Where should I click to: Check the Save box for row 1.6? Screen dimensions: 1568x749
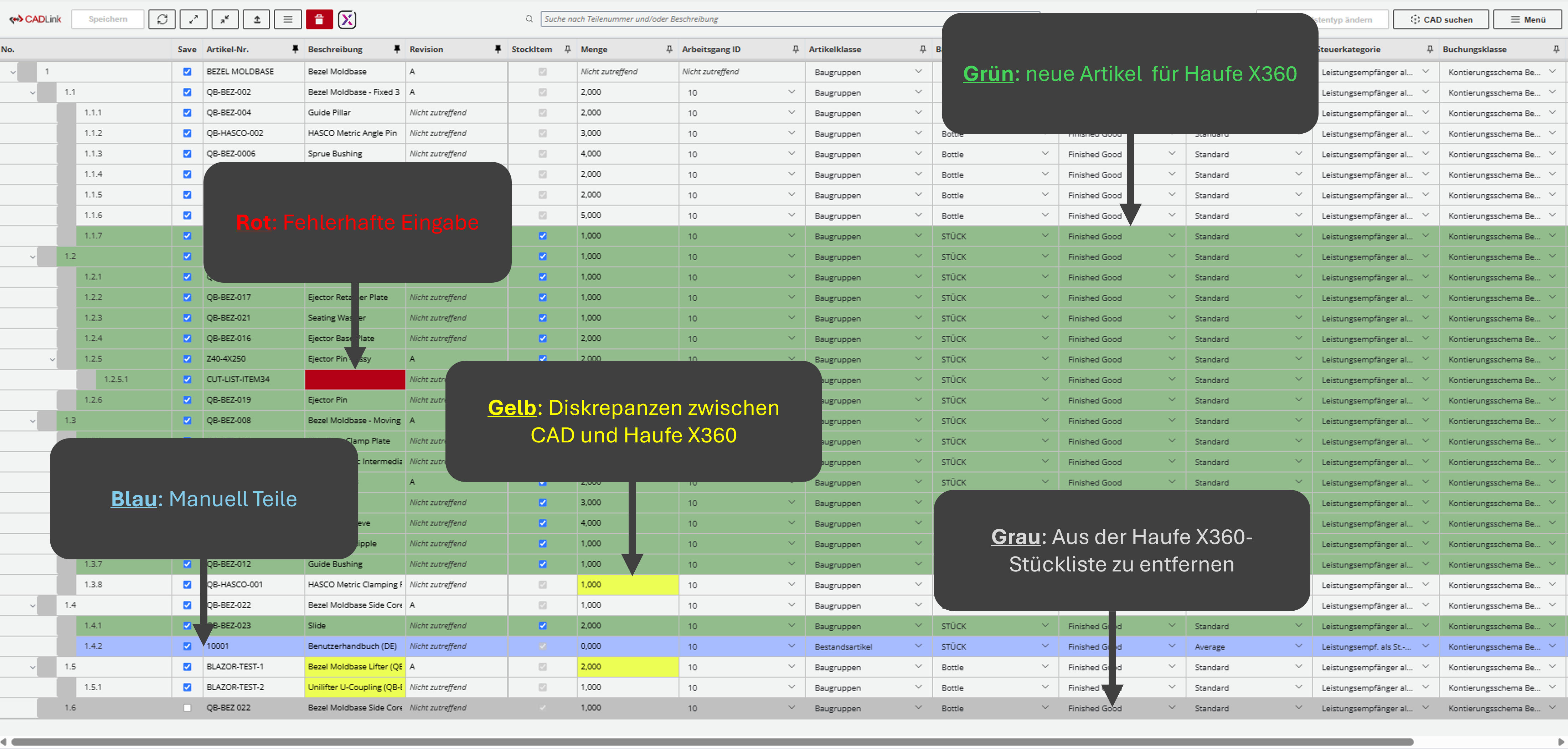coord(187,708)
